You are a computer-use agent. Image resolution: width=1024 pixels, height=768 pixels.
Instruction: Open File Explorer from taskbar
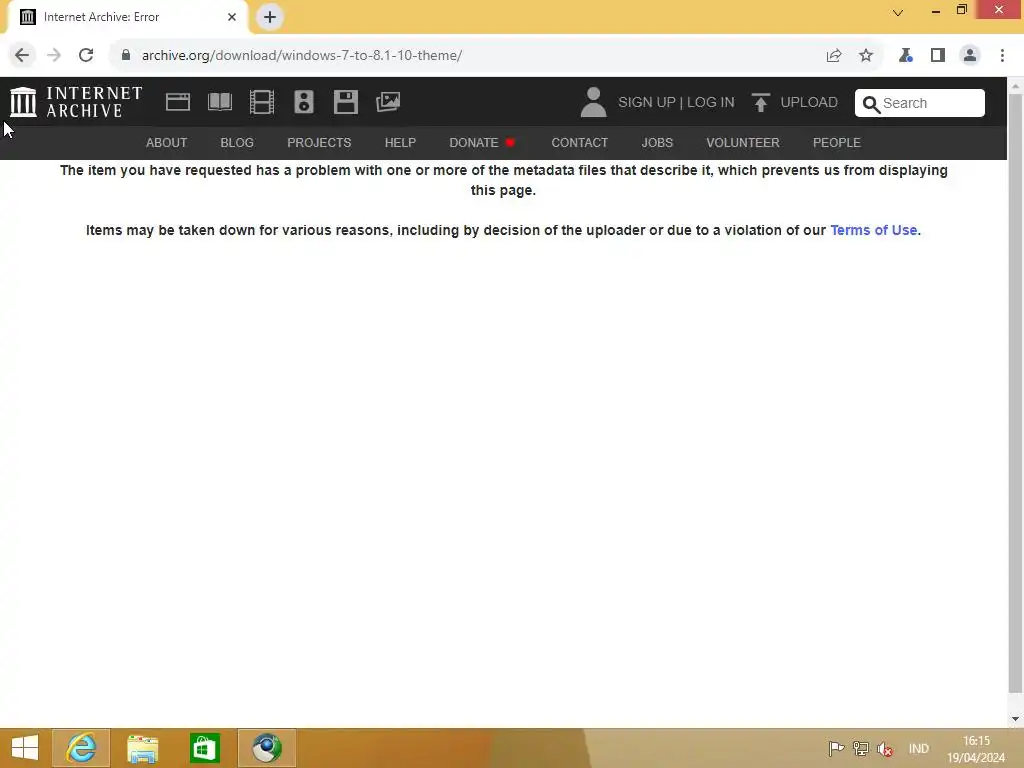click(142, 748)
